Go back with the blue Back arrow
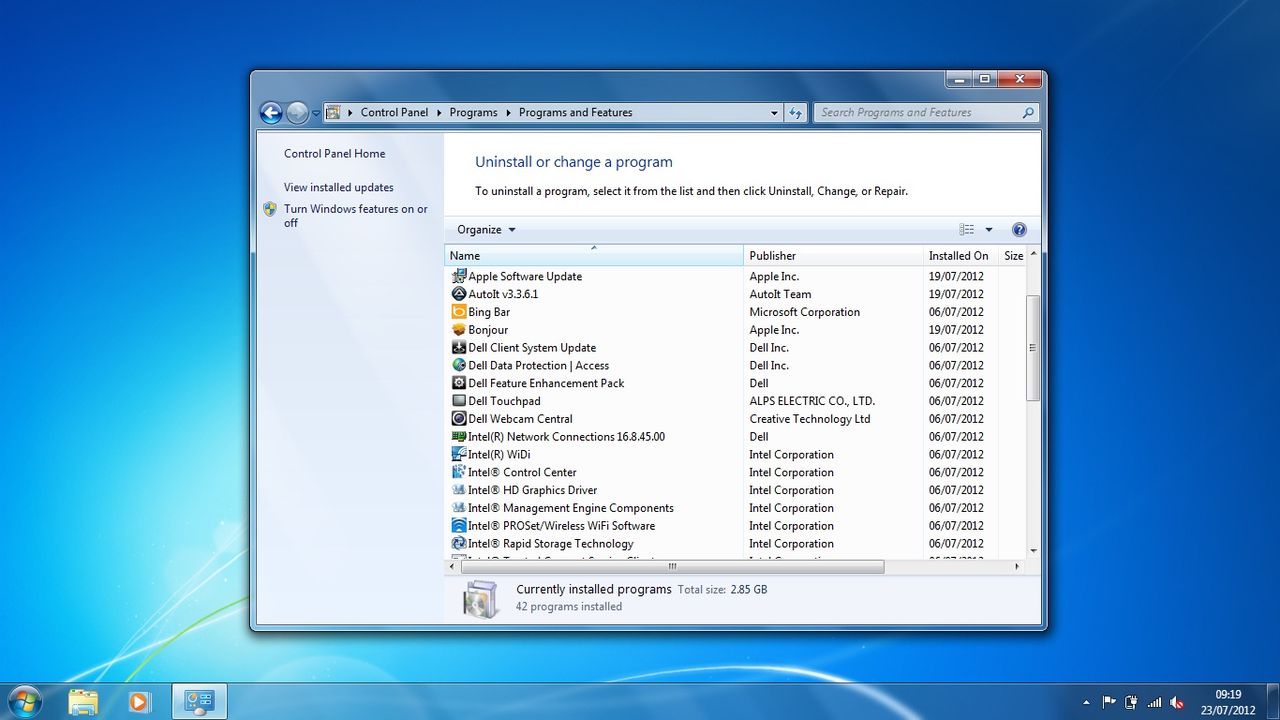This screenshot has height=720, width=1280. pyautogui.click(x=271, y=113)
